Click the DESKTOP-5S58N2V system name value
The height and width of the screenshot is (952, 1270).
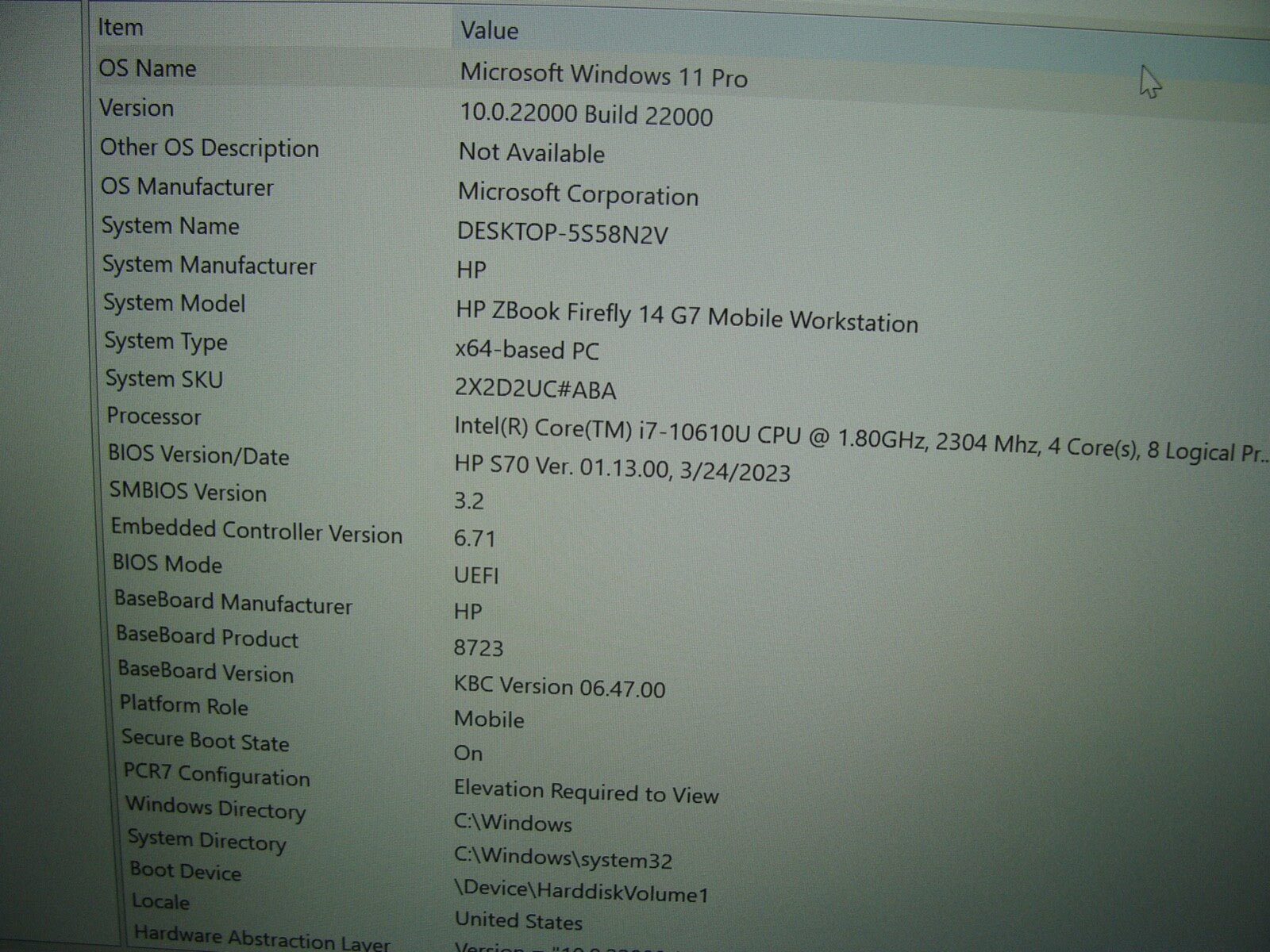tap(562, 234)
